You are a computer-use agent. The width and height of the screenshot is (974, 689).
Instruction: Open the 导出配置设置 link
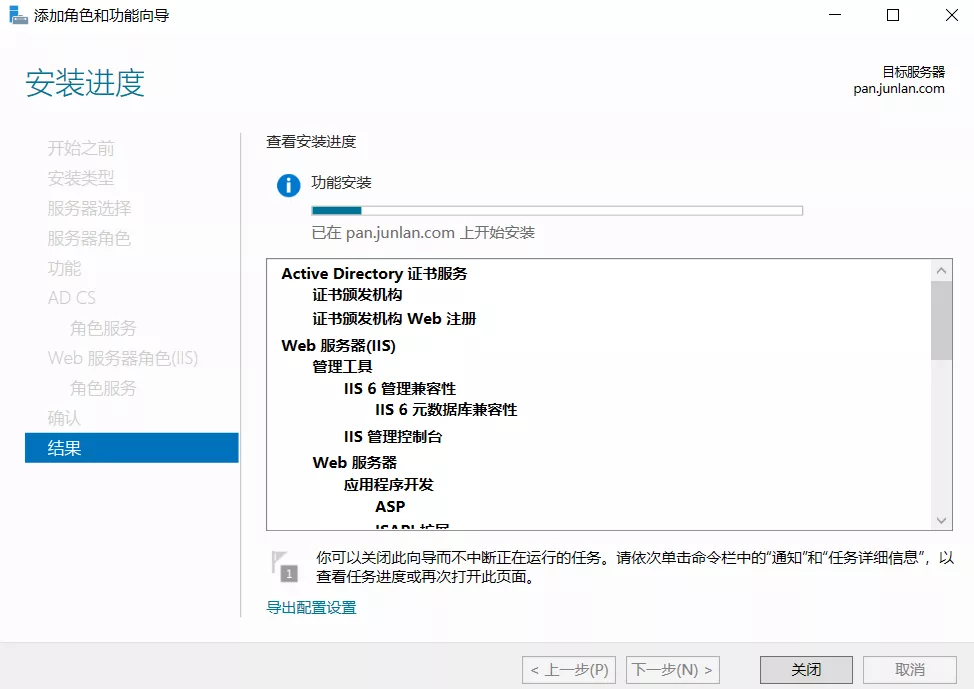[x=311, y=607]
